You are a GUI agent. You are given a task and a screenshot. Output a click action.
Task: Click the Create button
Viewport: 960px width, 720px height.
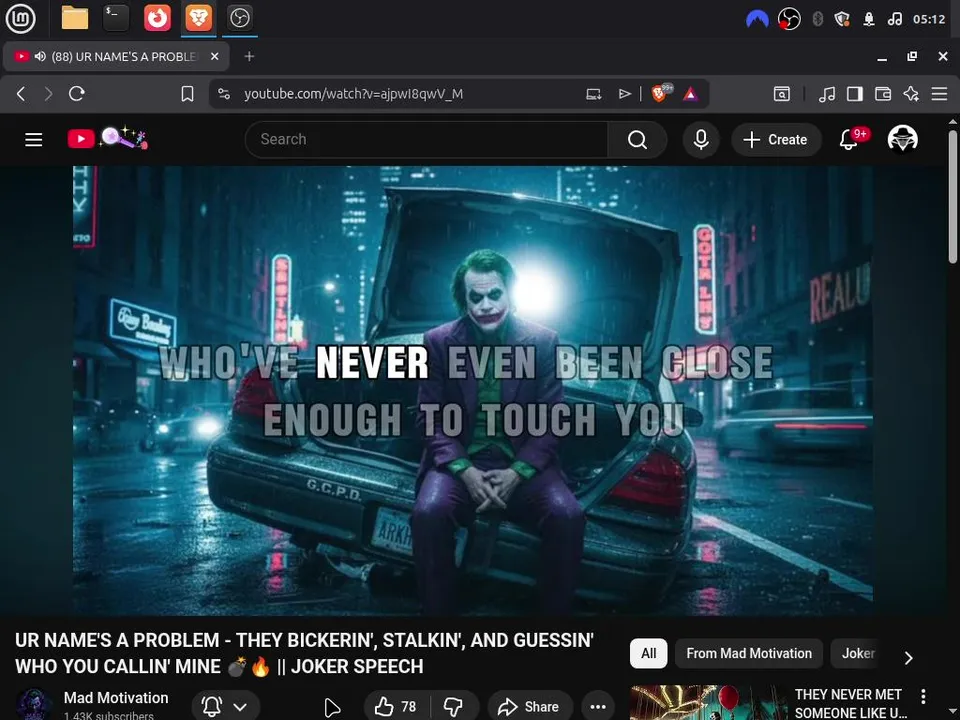pyautogui.click(x=776, y=140)
